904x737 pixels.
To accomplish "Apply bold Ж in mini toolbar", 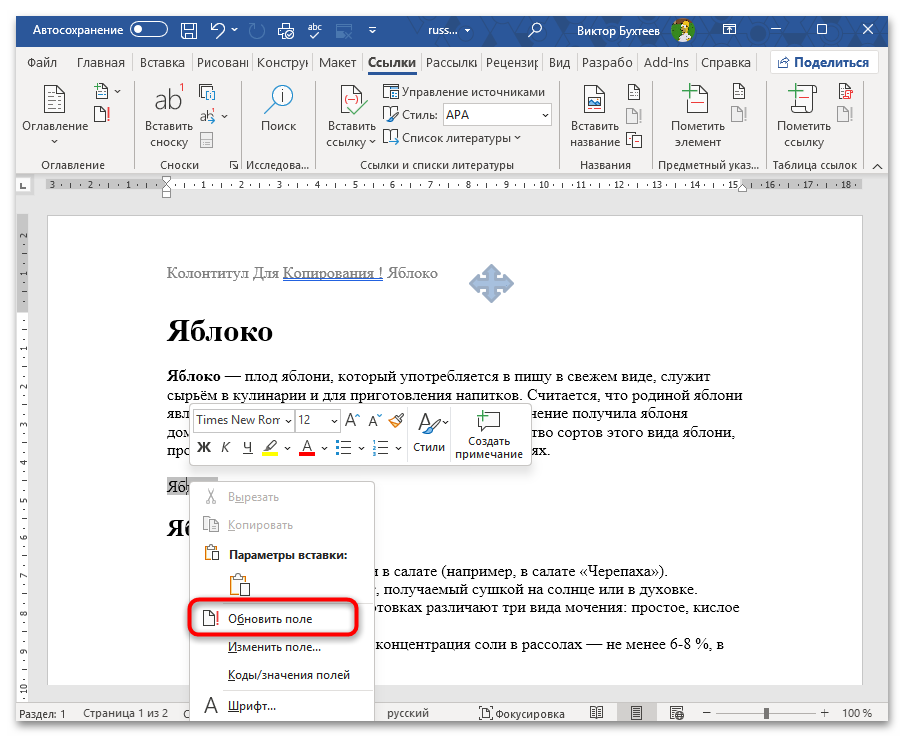I will coord(204,448).
